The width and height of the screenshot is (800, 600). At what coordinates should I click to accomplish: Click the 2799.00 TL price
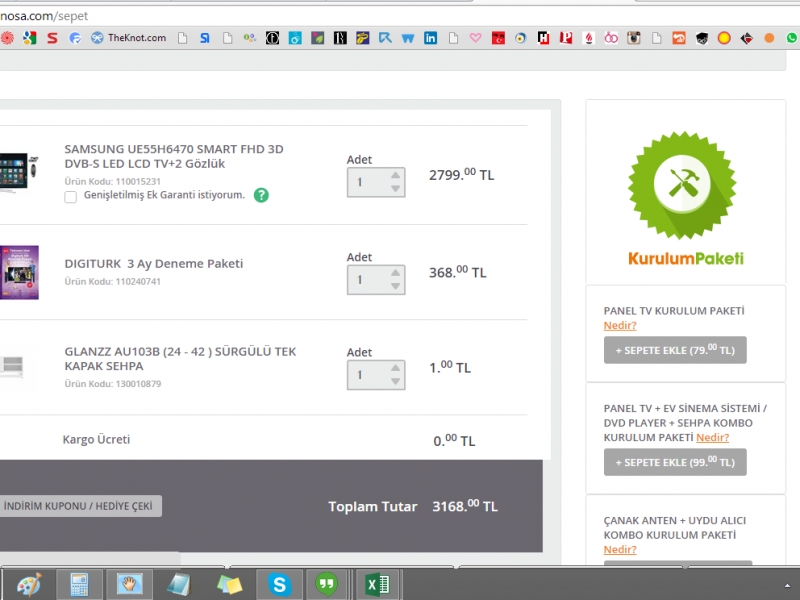click(461, 174)
